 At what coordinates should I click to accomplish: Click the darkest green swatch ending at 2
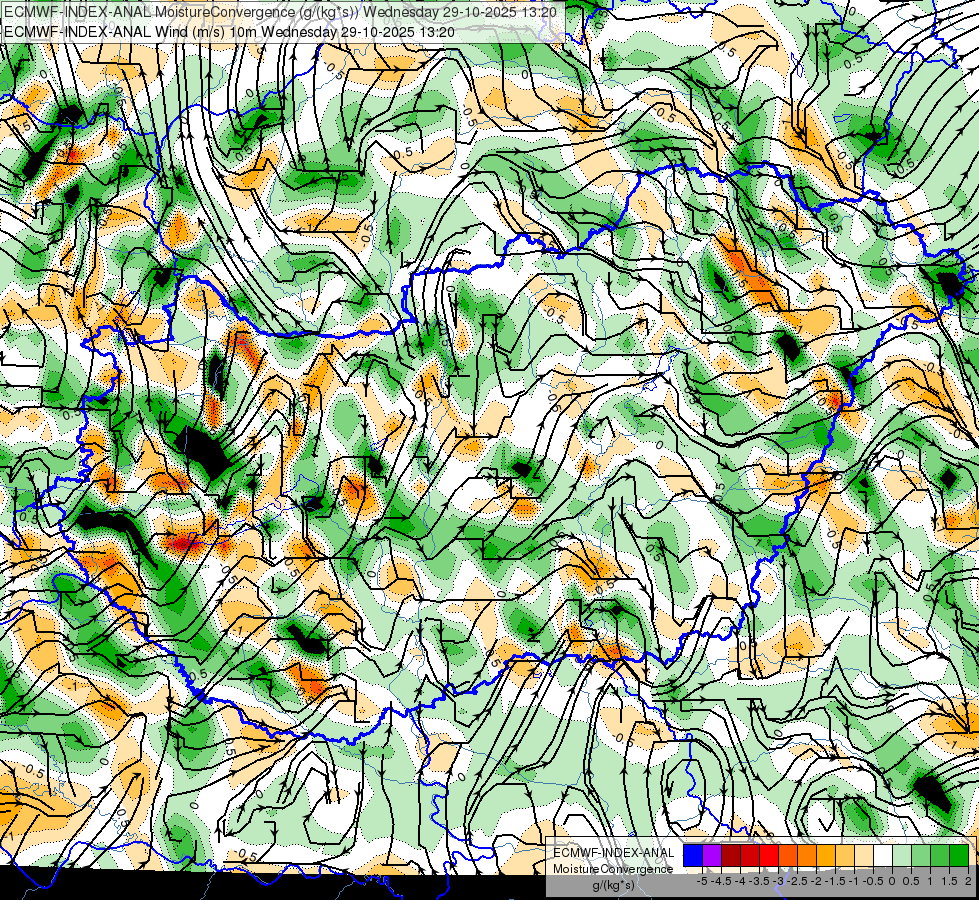(x=959, y=855)
